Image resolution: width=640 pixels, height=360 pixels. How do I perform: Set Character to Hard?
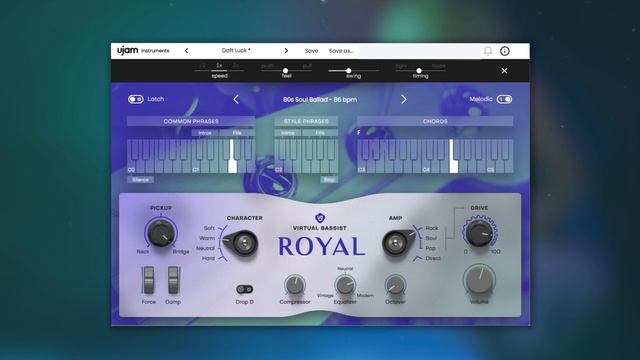click(208, 258)
